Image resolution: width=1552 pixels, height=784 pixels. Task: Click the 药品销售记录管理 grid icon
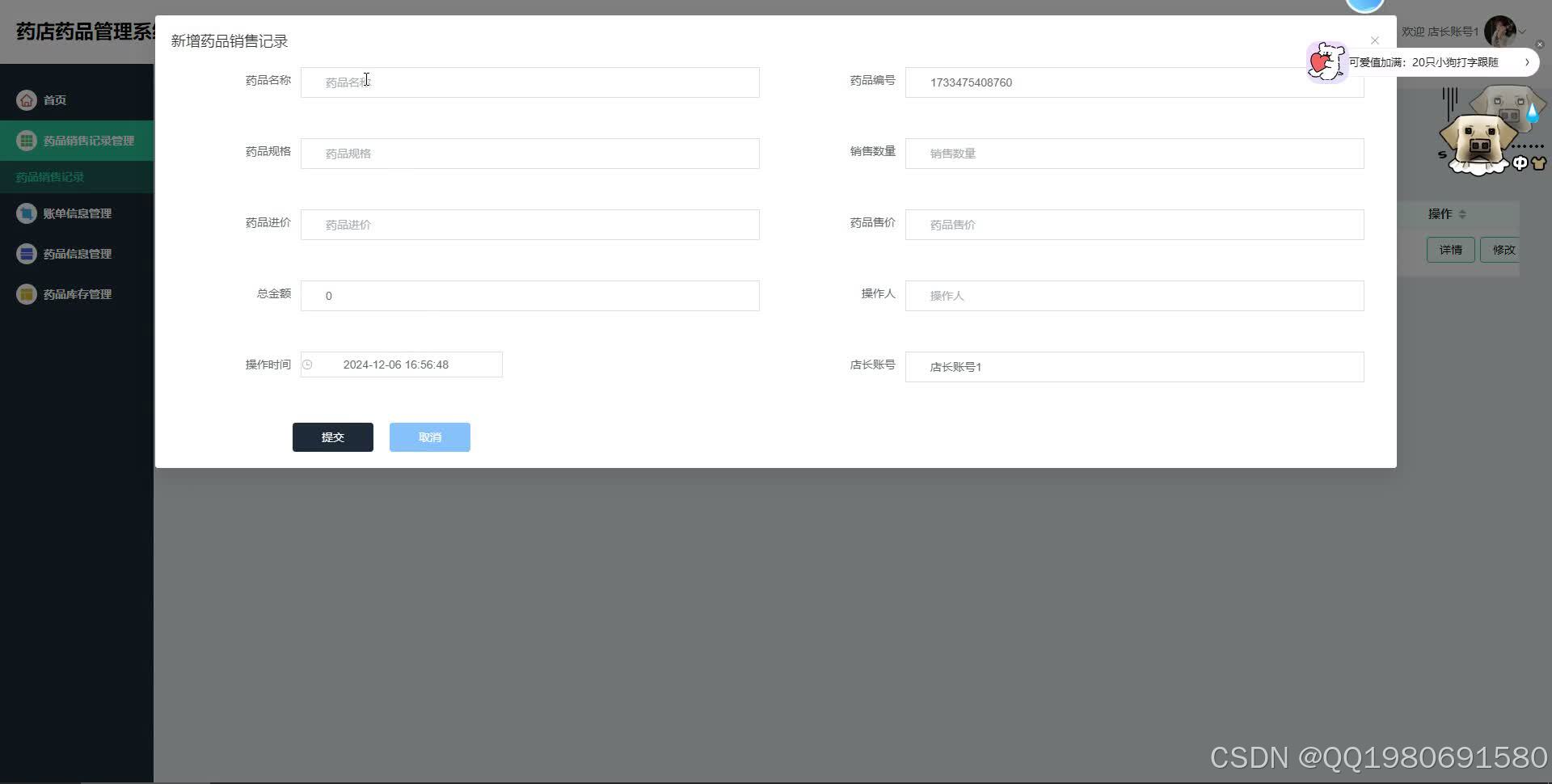click(x=27, y=141)
